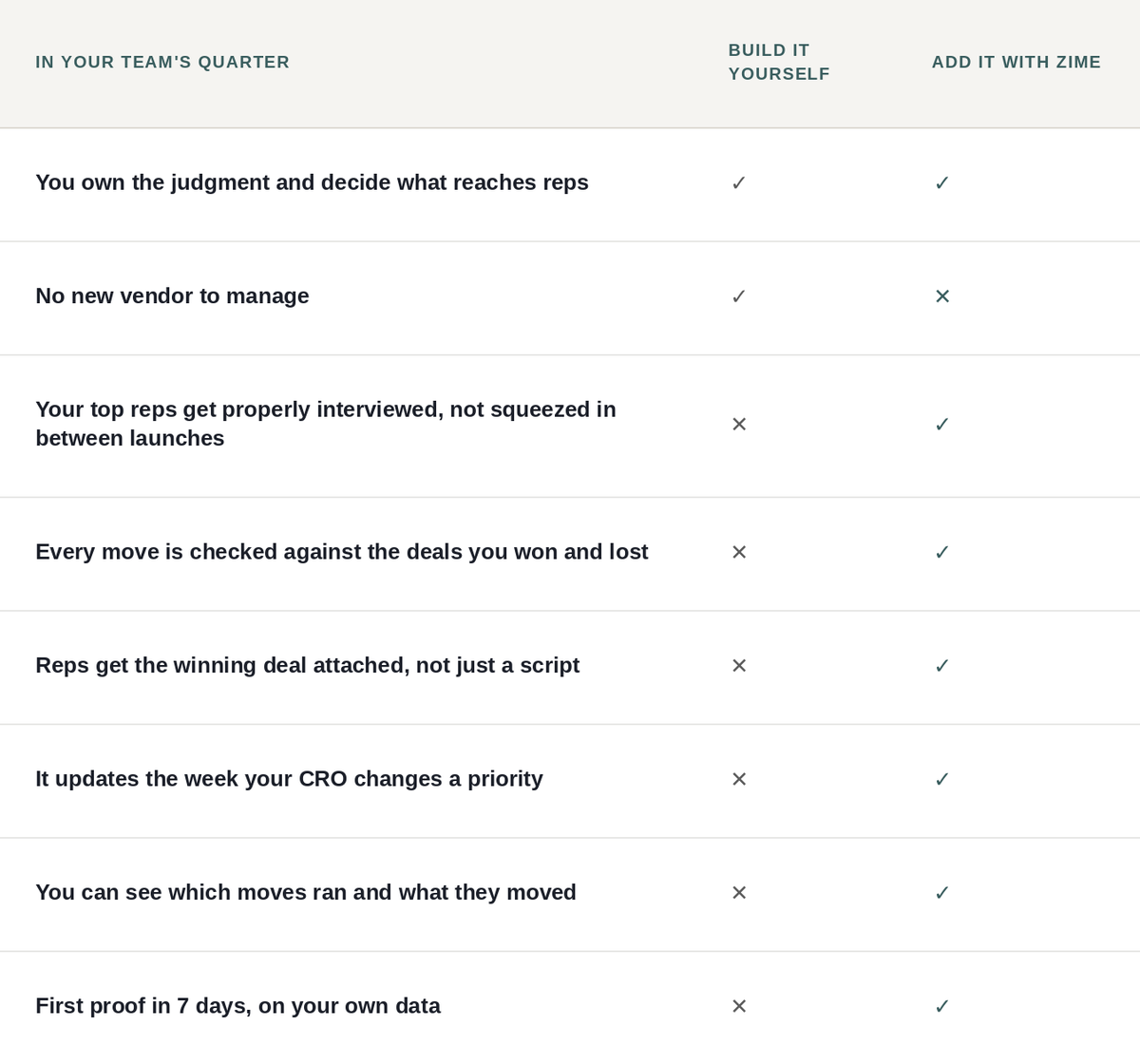
Task: Select 'Every move is checked against the deals' text
Action: [342, 552]
